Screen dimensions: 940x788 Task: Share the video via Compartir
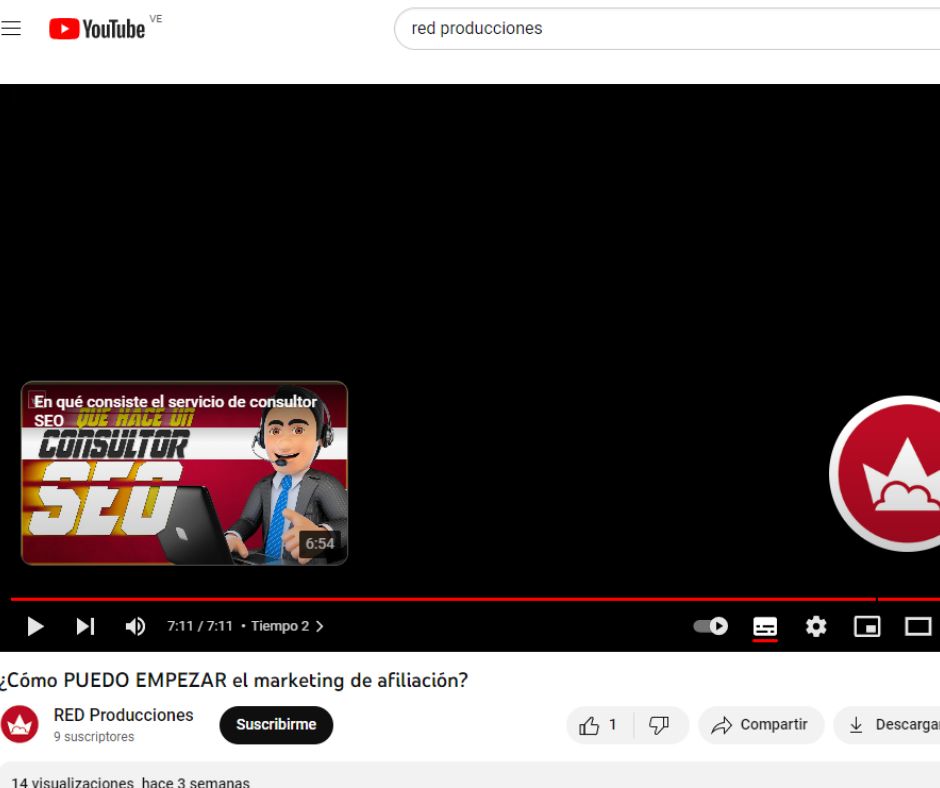[x=761, y=725]
